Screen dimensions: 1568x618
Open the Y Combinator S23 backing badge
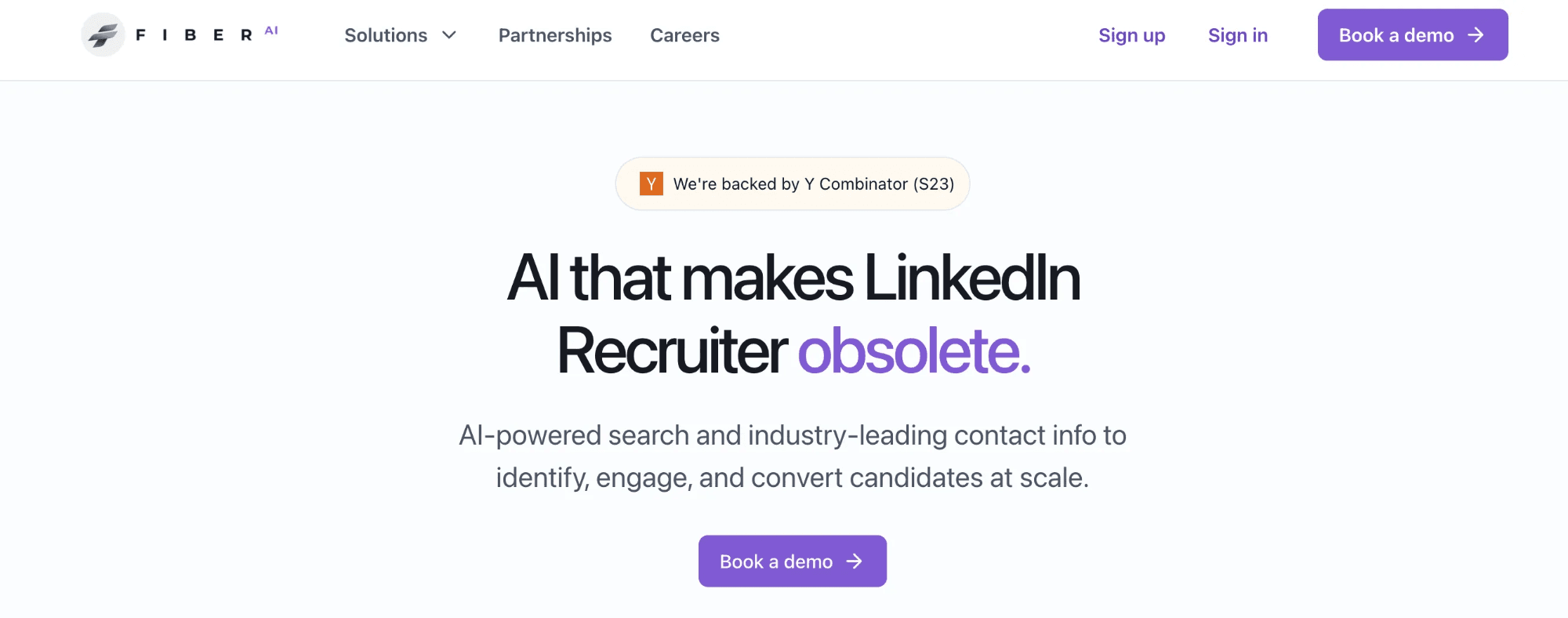click(x=792, y=184)
